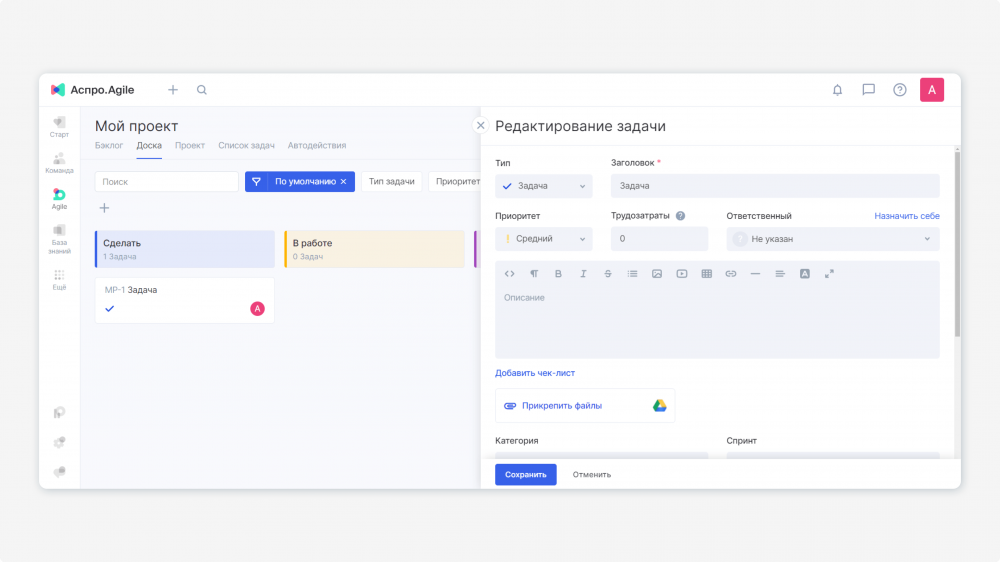Open text alignment options
The image size is (1000, 562).
pyautogui.click(x=780, y=274)
